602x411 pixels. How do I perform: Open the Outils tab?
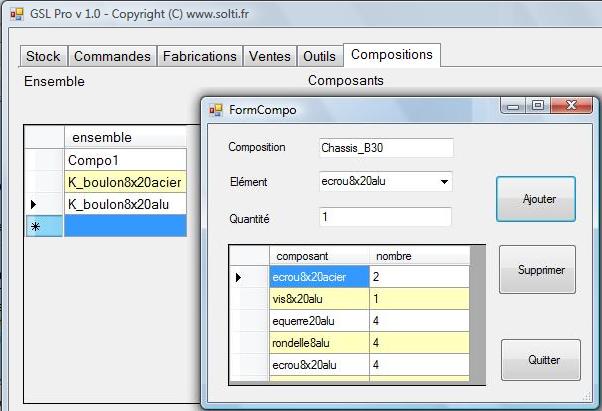[x=319, y=56]
